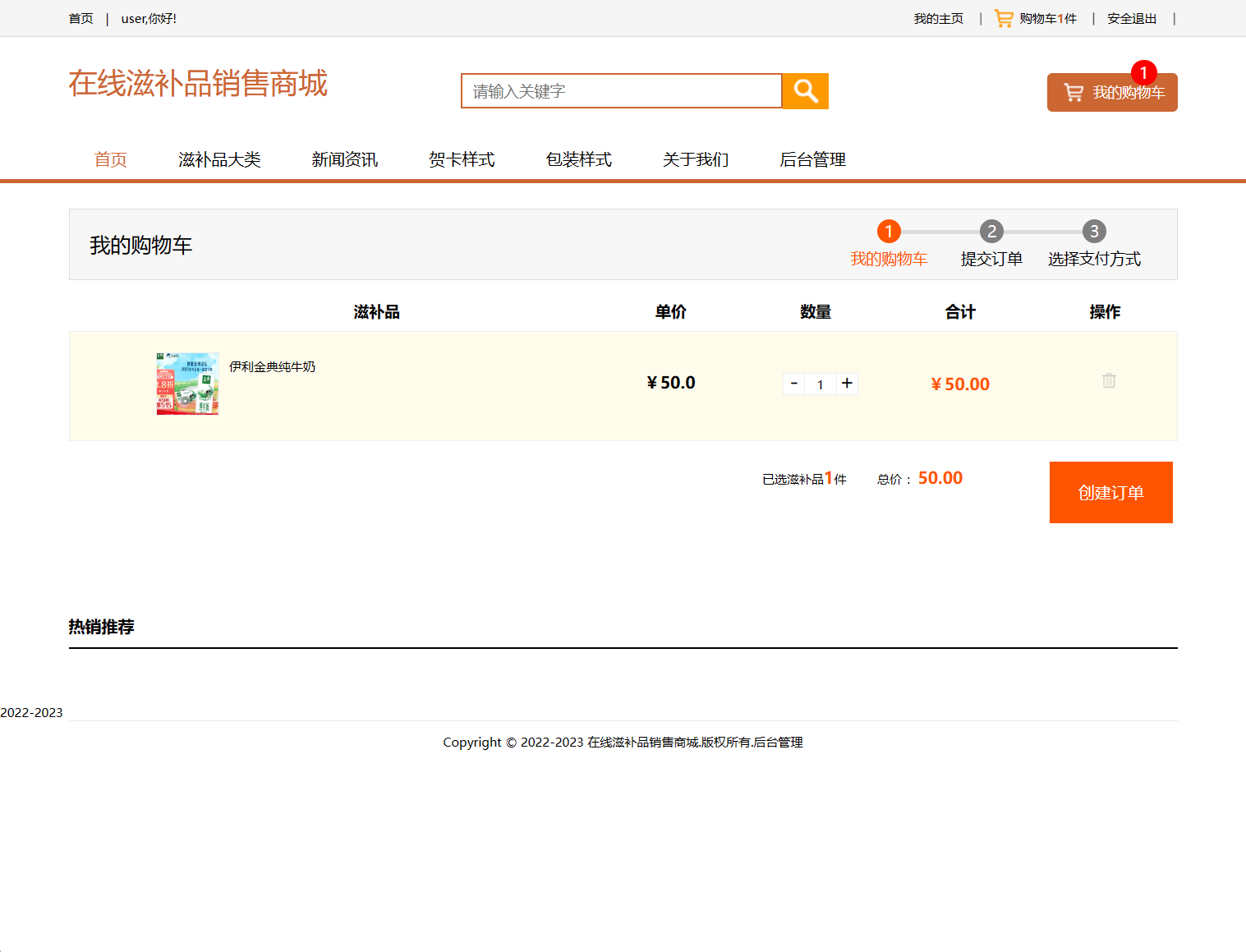Open the 贺卡样式 menu item
The image size is (1246, 952).
461,159
